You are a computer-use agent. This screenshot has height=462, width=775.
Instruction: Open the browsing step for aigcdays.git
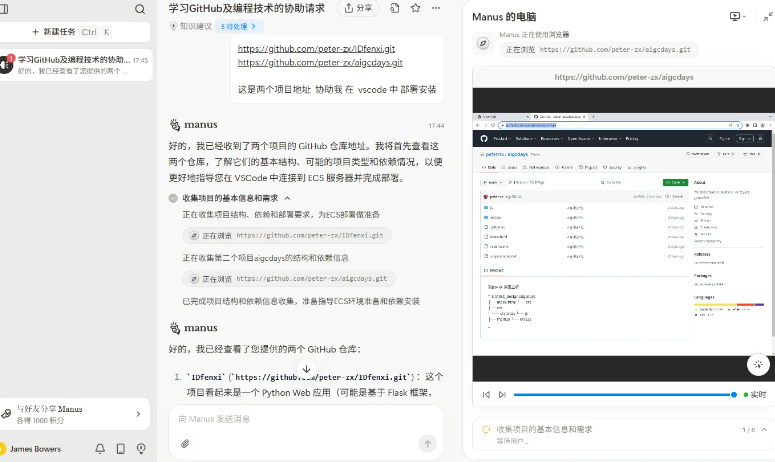pos(289,279)
